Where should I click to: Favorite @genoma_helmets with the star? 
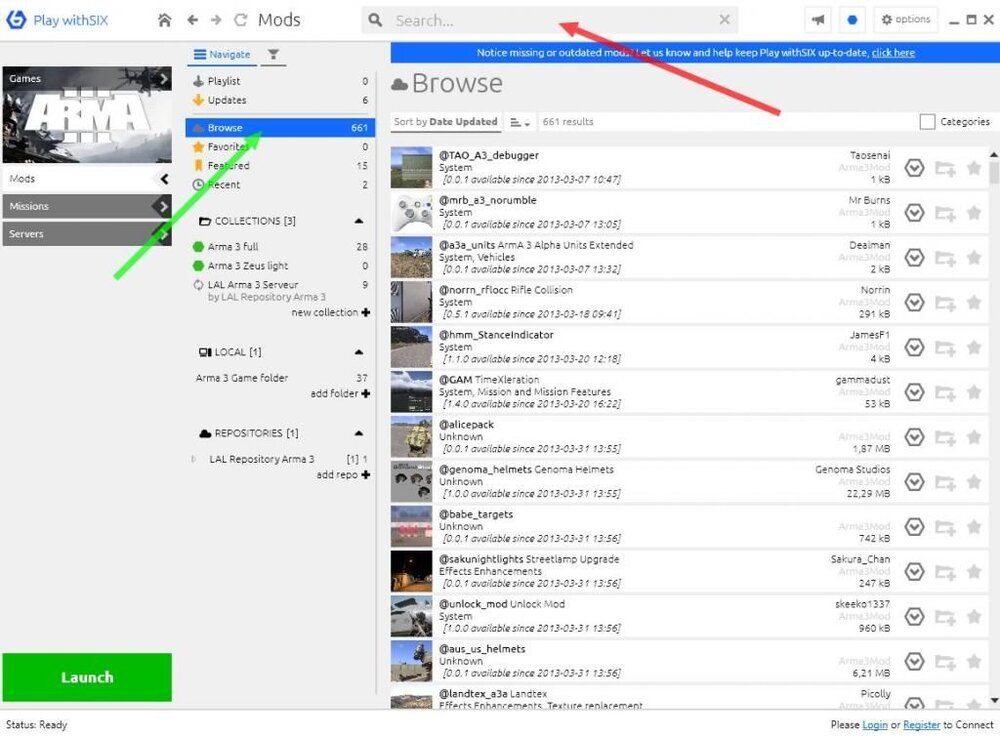tap(974, 482)
